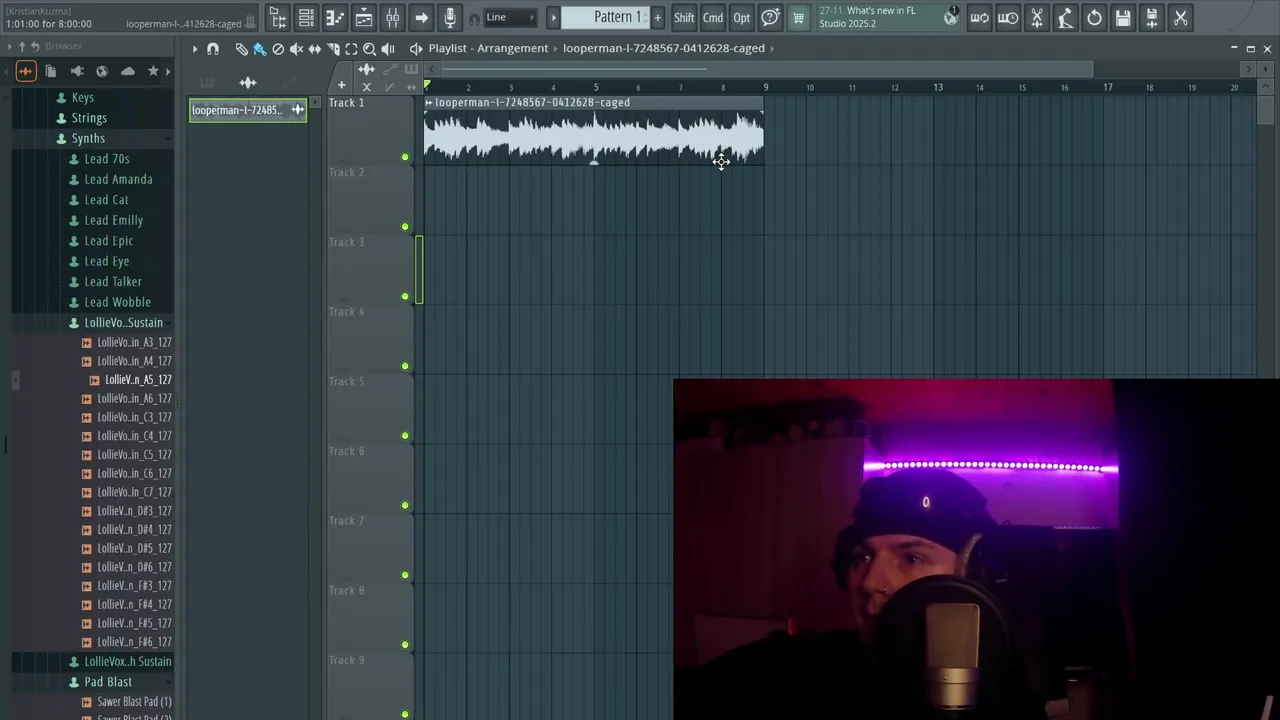Mute Track 5 using its green dot
Screen dimensions: 1280x720
[x=405, y=436]
